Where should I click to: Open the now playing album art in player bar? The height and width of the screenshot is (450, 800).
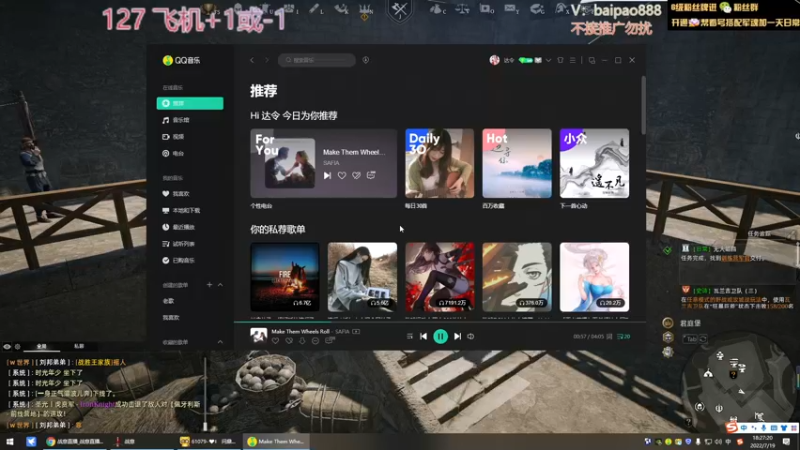click(259, 336)
